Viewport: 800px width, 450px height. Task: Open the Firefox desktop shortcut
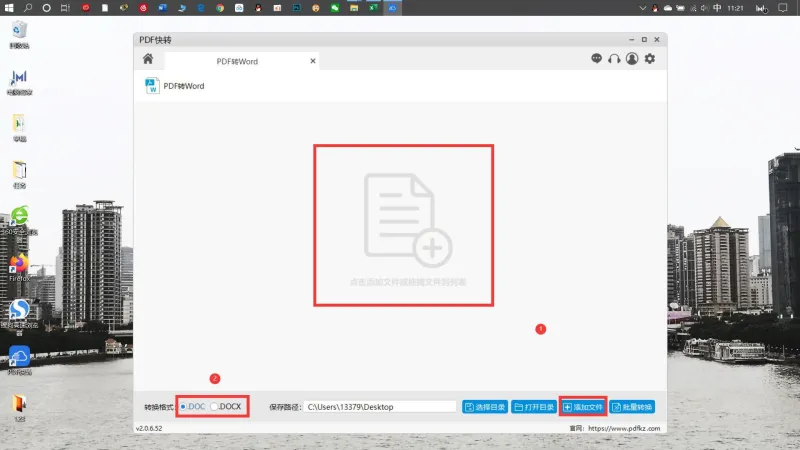point(19,268)
